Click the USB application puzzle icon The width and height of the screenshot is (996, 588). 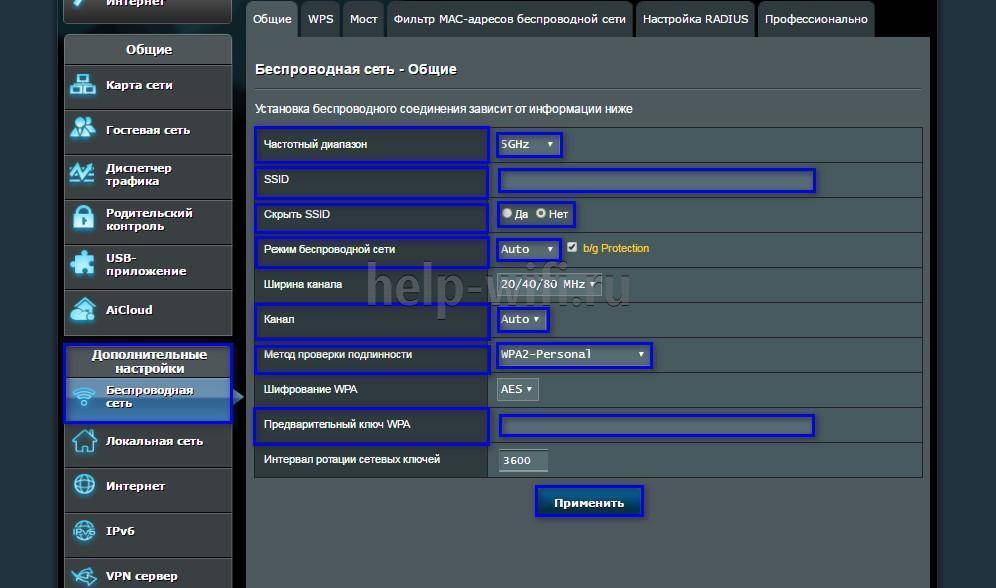pyautogui.click(x=83, y=264)
